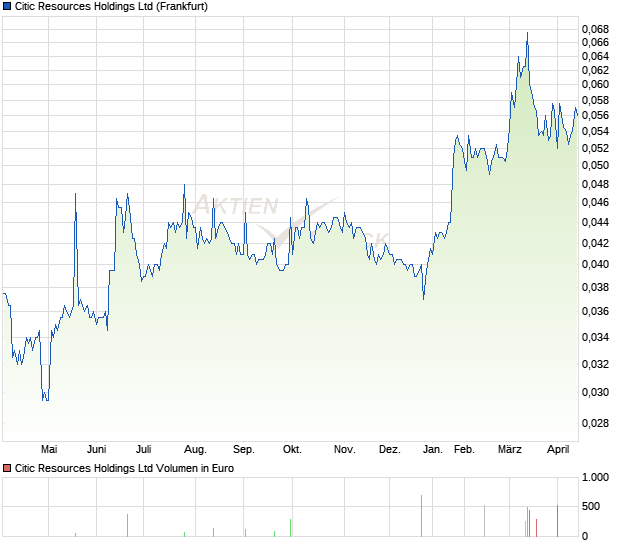Click the 0,064 price axis value
Image resolution: width=620 pixels, height=546 pixels.
point(595,57)
